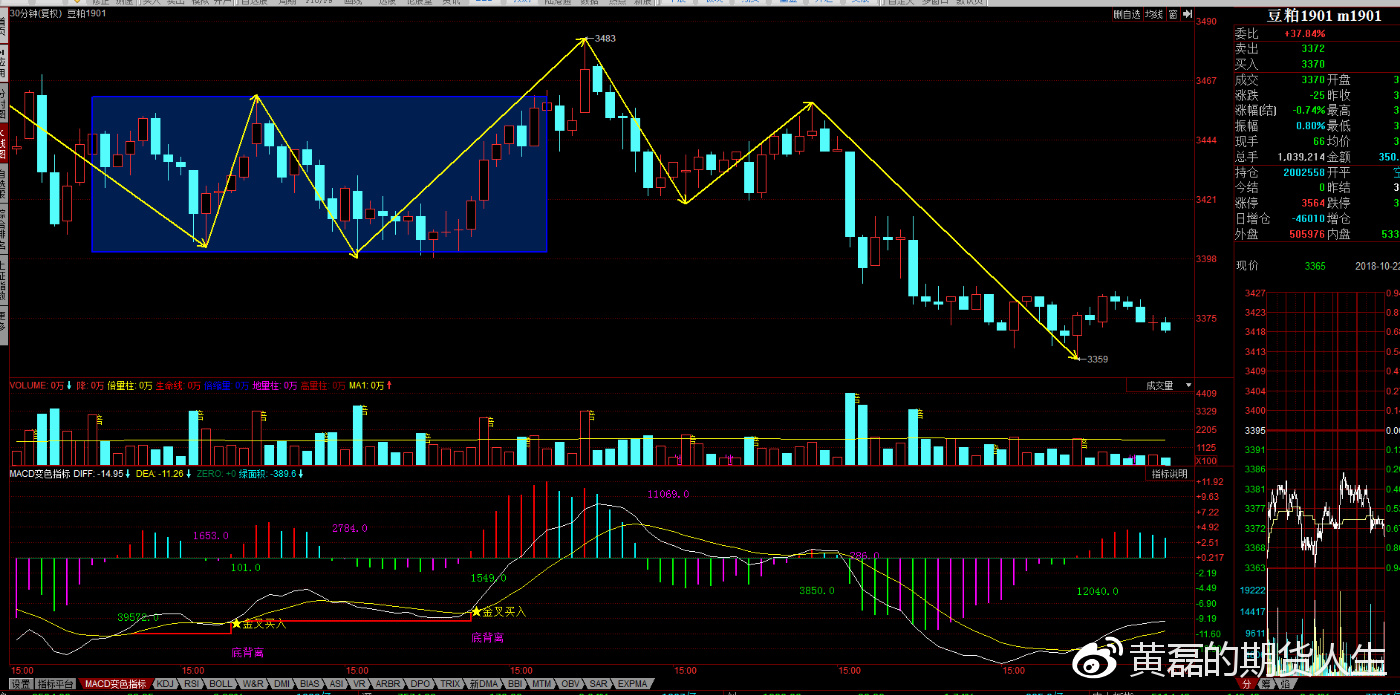Click the 涨跌 value -25
Screen dimensions: 1400x695
(x=1316, y=95)
